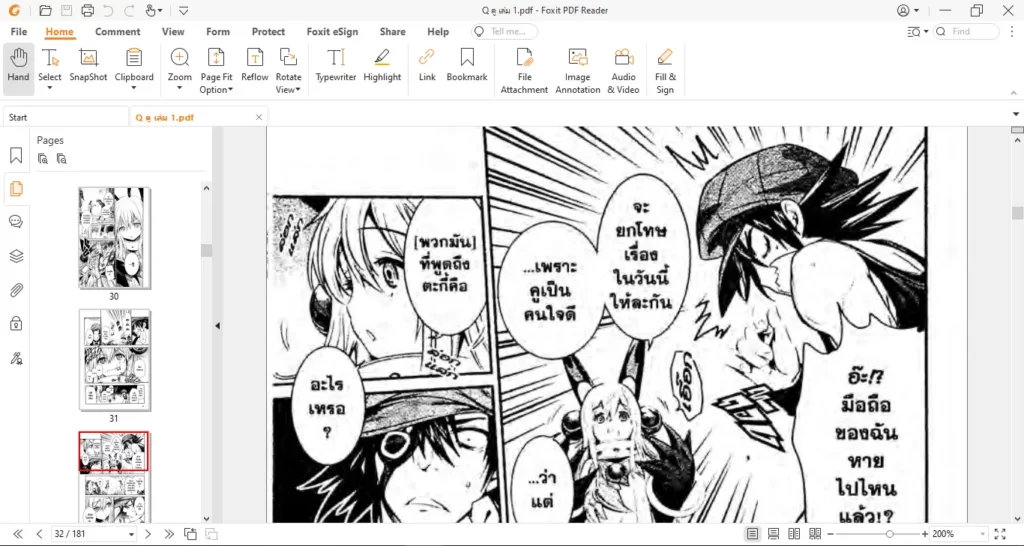1024x546 pixels.
Task: Expand the Clipboard dropdown arrow
Action: click(x=134, y=89)
